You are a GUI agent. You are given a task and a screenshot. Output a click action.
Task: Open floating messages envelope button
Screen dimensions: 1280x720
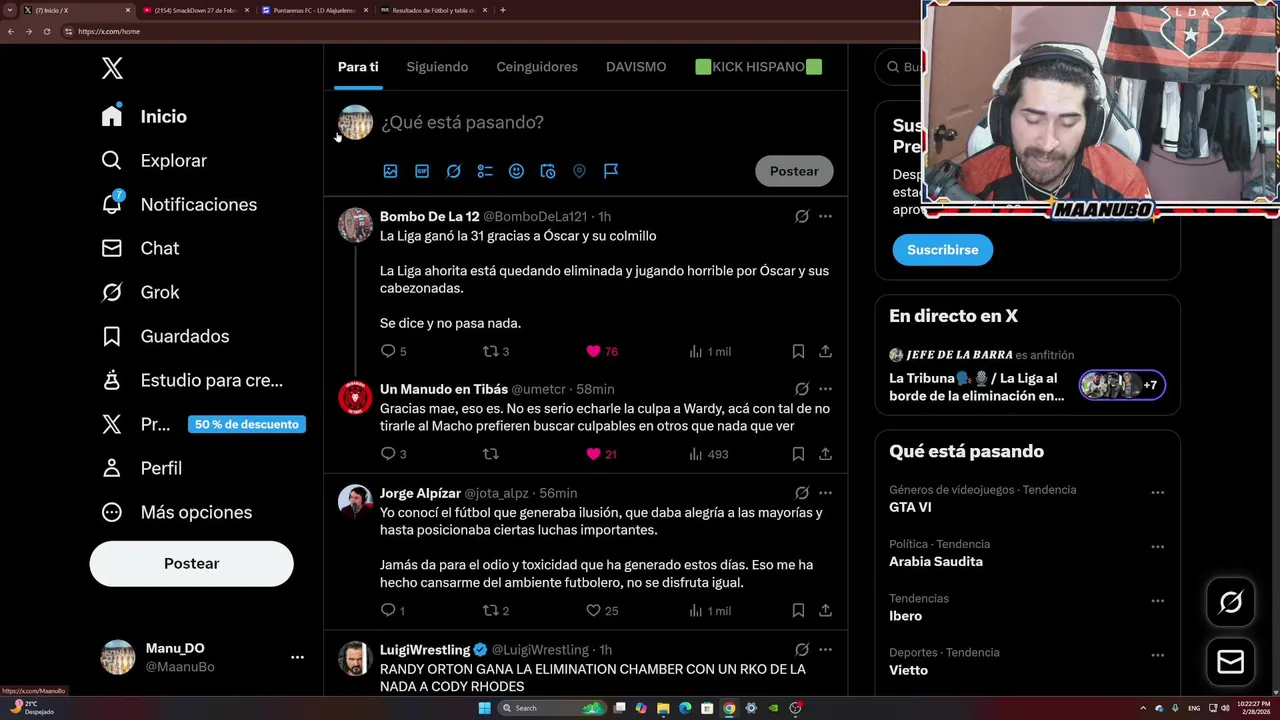(1230, 662)
